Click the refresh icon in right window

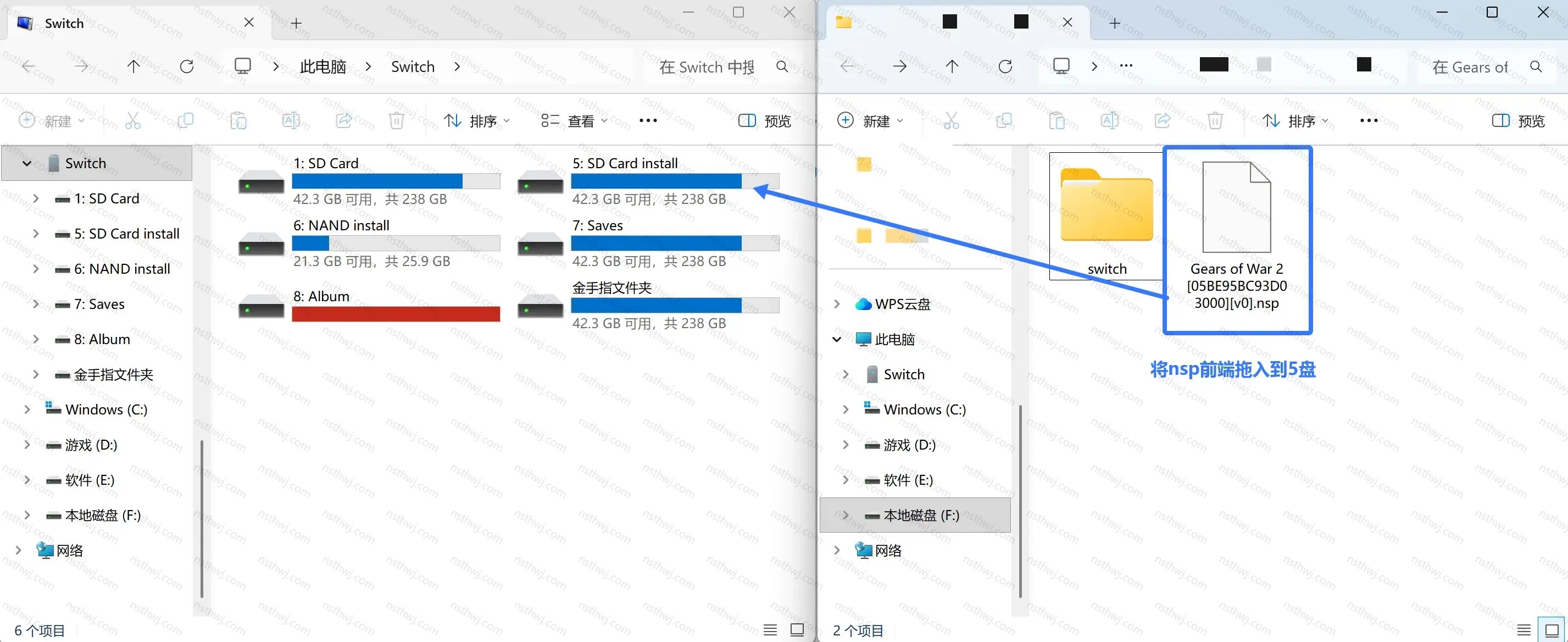[x=1005, y=67]
